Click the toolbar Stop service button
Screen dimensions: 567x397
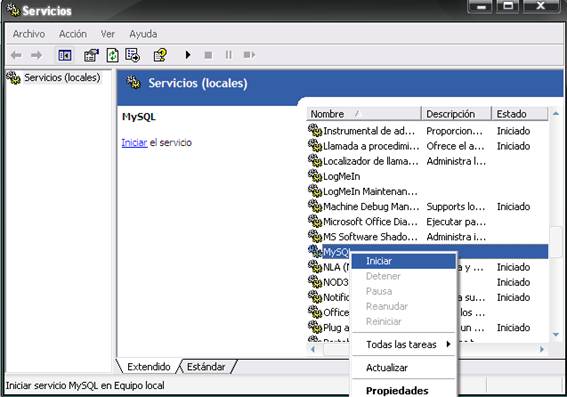[x=208, y=55]
